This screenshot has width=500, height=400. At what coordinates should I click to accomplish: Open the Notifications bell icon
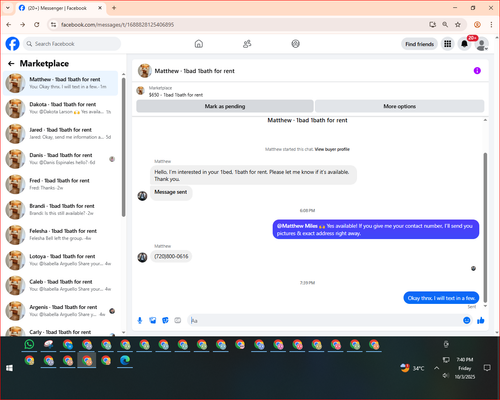pyautogui.click(x=464, y=44)
